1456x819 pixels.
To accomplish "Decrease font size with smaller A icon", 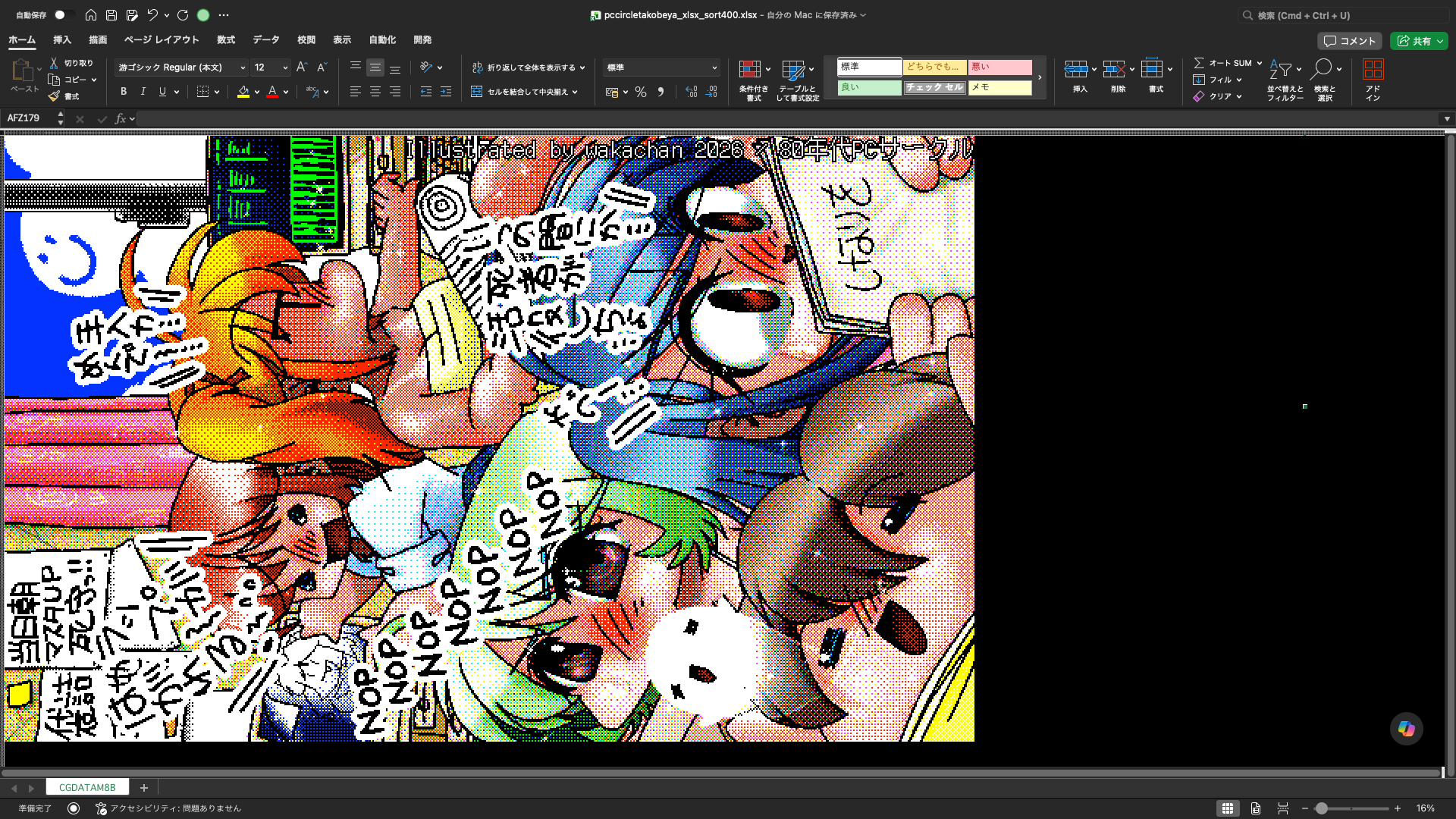I will pos(322,67).
